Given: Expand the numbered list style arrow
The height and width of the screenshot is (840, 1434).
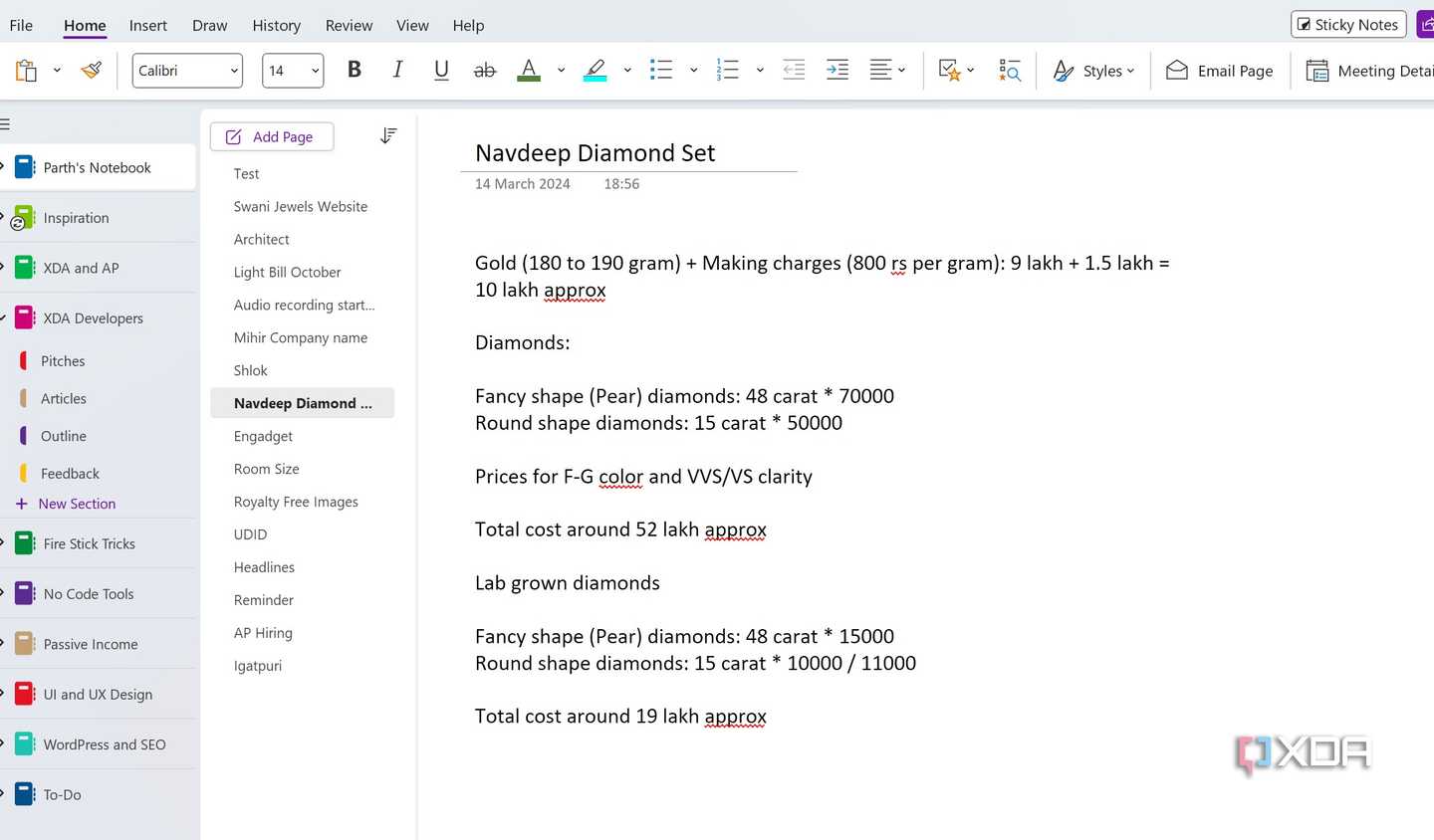Looking at the screenshot, I should pos(760,71).
